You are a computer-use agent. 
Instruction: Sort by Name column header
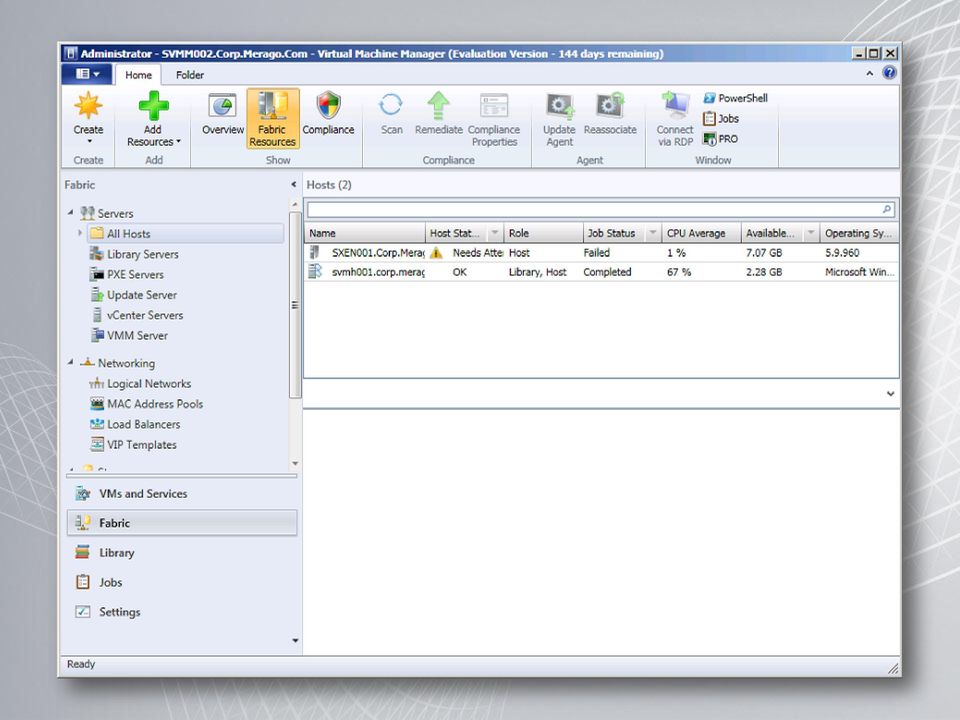pyautogui.click(x=365, y=233)
